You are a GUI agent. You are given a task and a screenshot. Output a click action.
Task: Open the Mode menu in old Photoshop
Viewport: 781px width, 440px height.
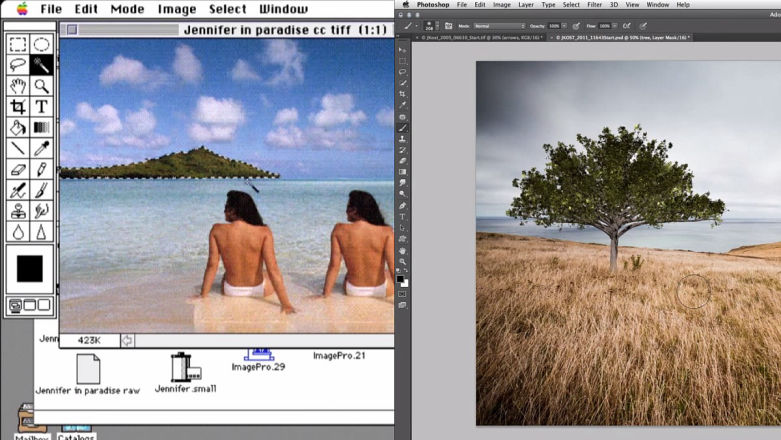127,9
